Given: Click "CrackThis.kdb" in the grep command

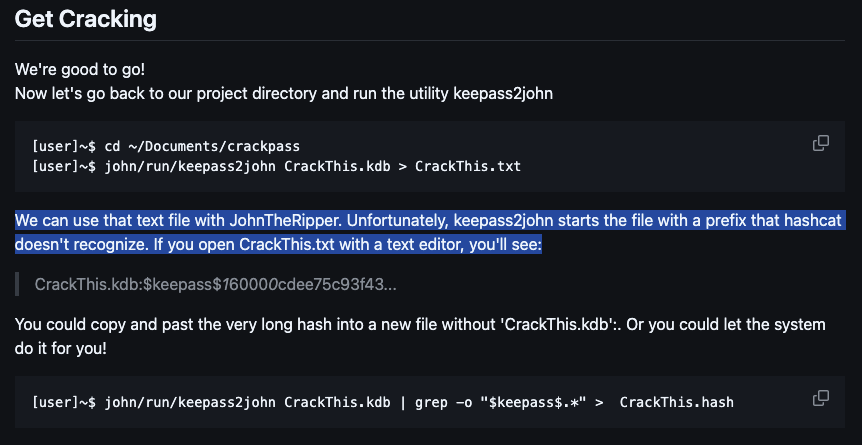Looking at the screenshot, I should [338, 402].
